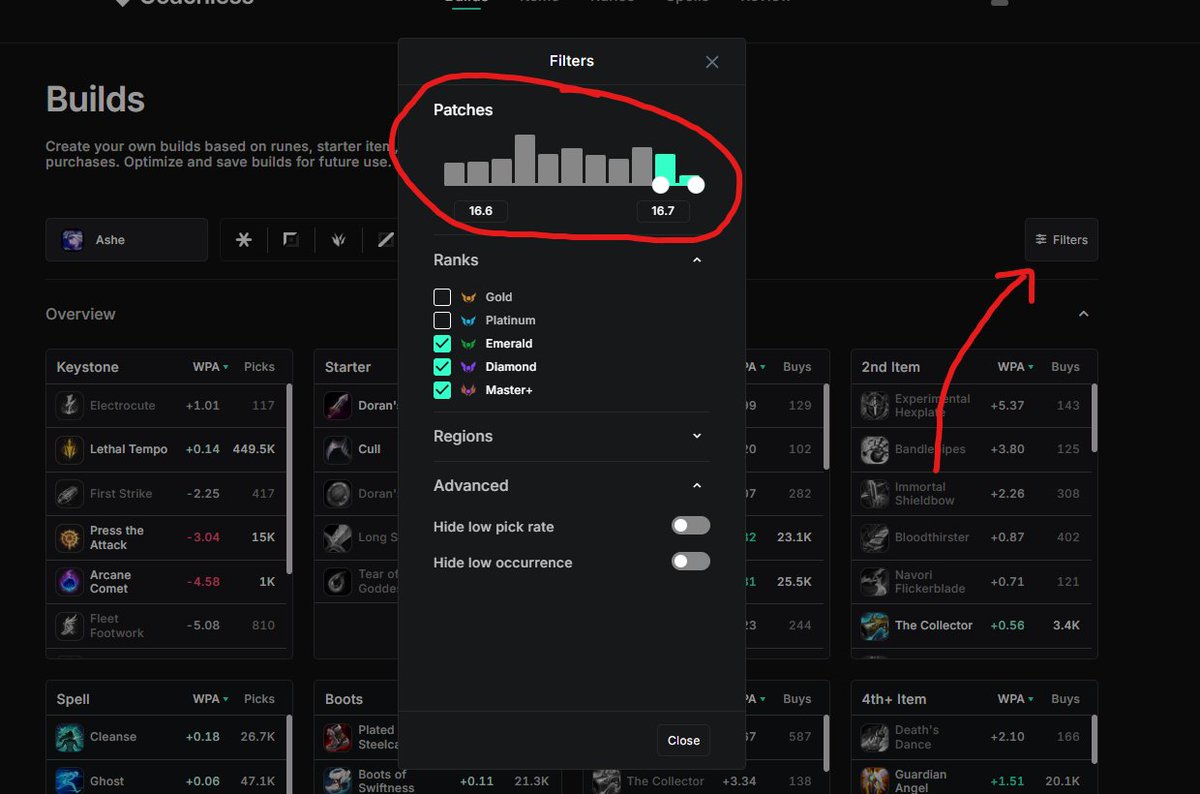Open the Filters button on the page

click(1061, 240)
